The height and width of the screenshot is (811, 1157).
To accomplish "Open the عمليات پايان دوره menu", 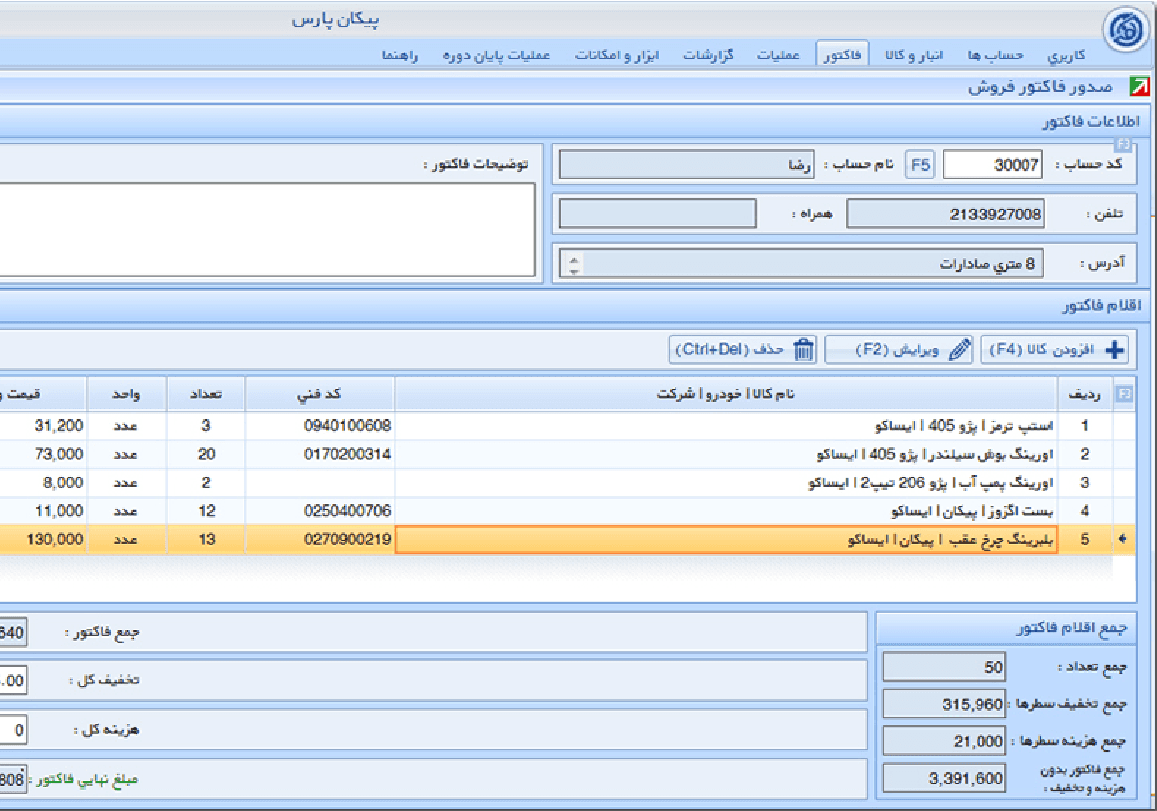I will (x=496, y=55).
